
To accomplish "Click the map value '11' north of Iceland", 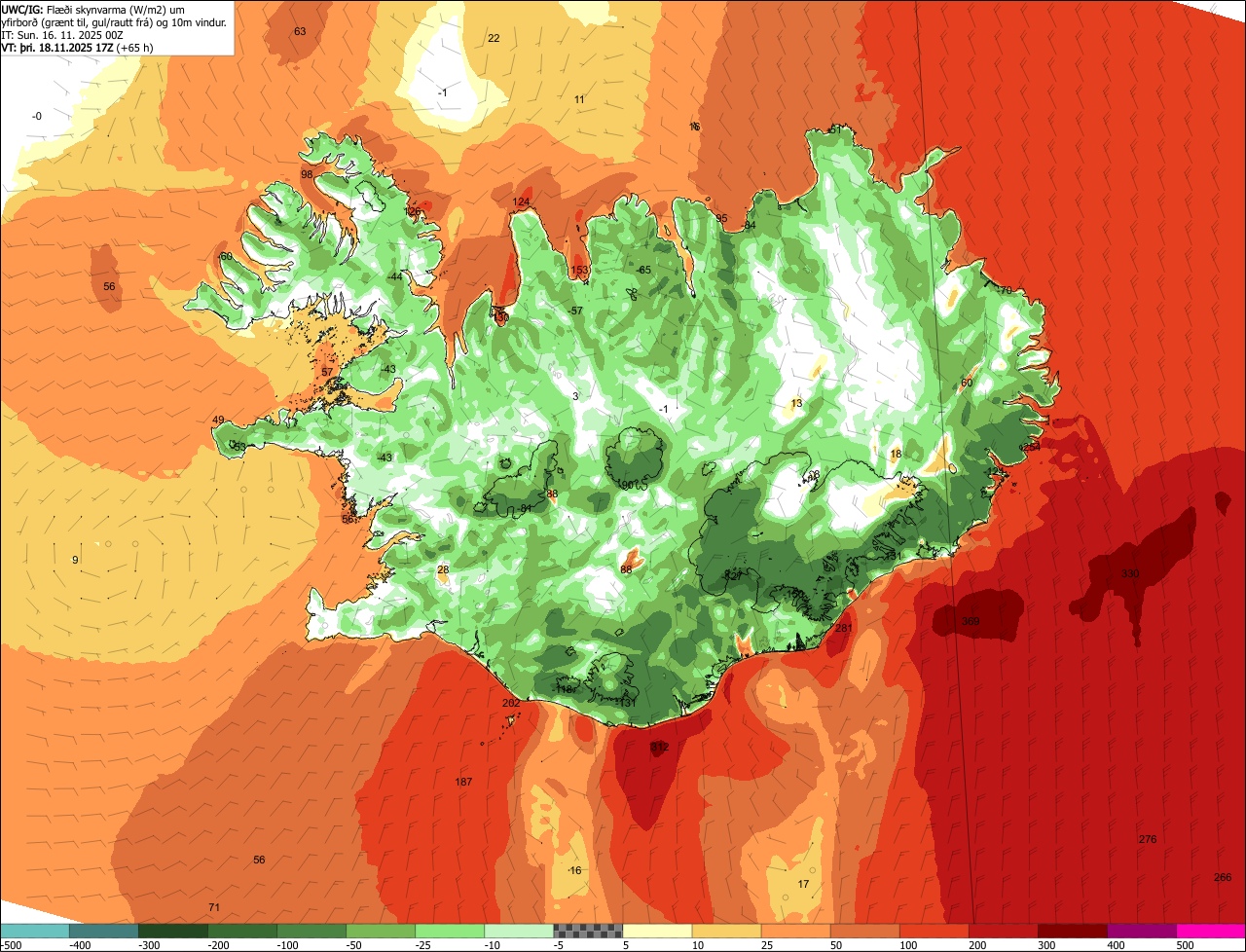I will coord(579,99).
